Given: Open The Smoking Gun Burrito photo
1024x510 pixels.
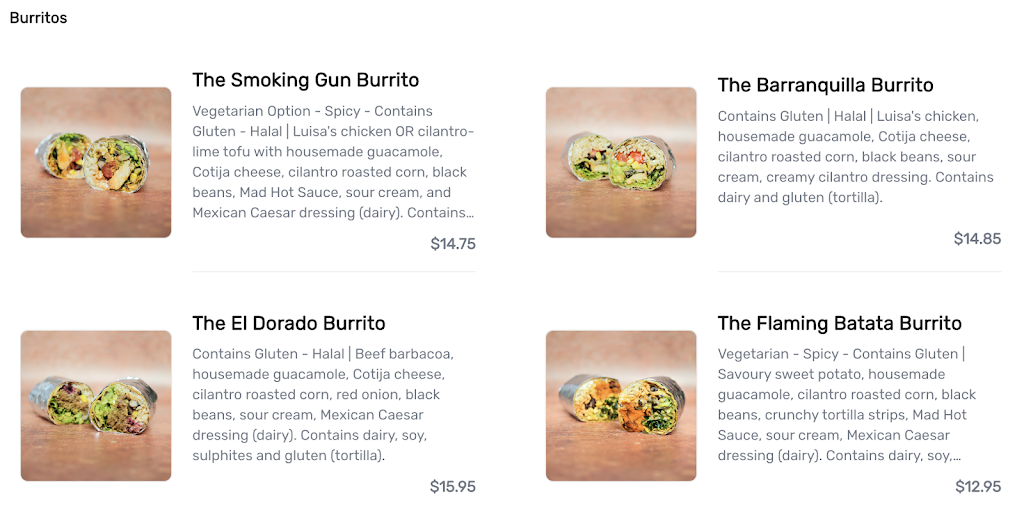Looking at the screenshot, I should point(96,162).
